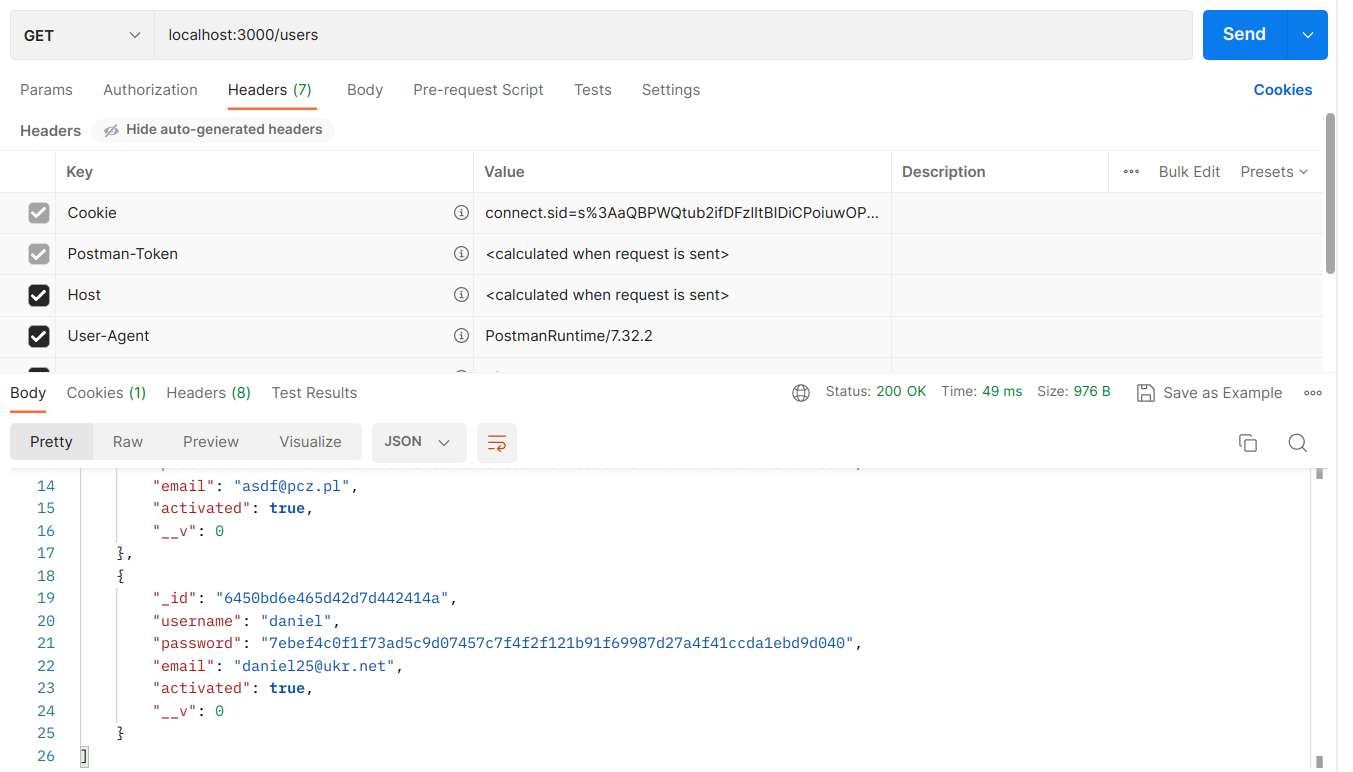Viewport: 1353px width, 772px height.
Task: Open the three-dots menu beside Save as Example
Action: [1312, 393]
